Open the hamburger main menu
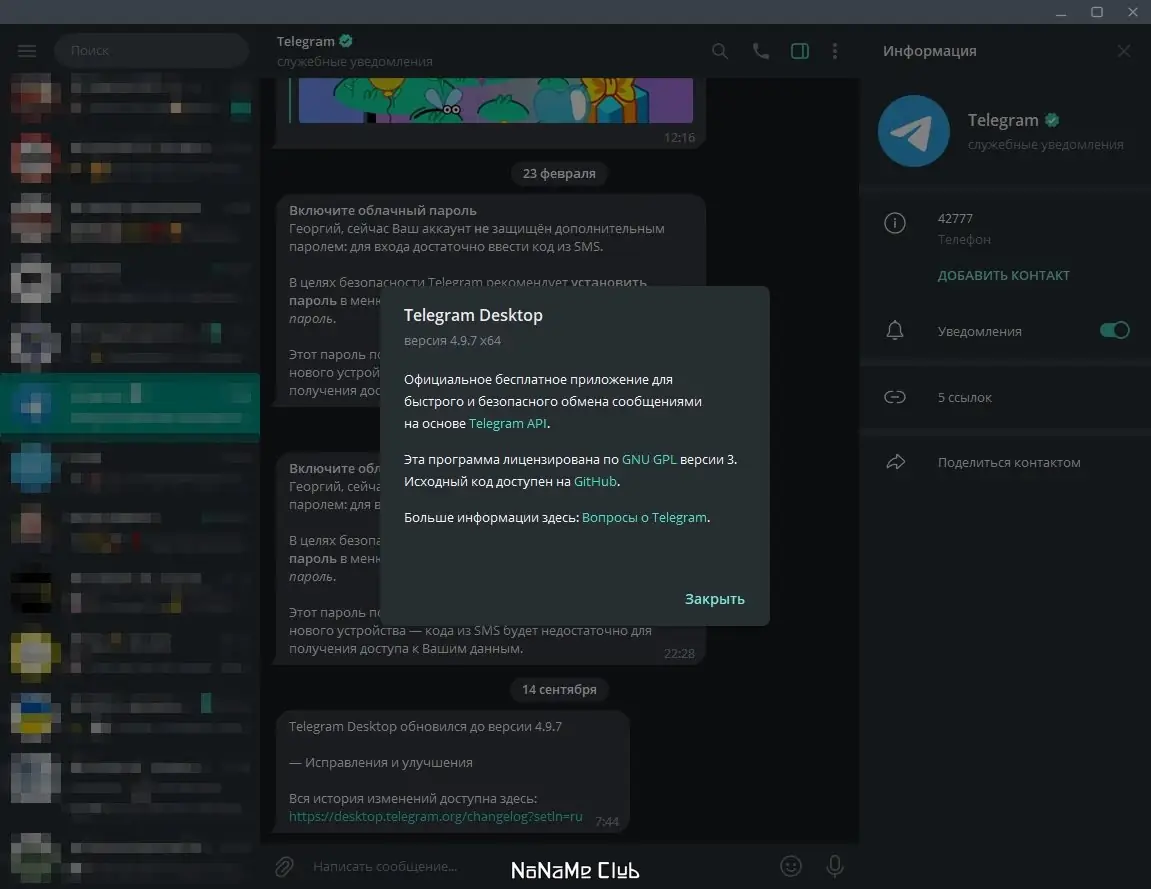Viewport: 1151px width, 889px height. (x=27, y=51)
